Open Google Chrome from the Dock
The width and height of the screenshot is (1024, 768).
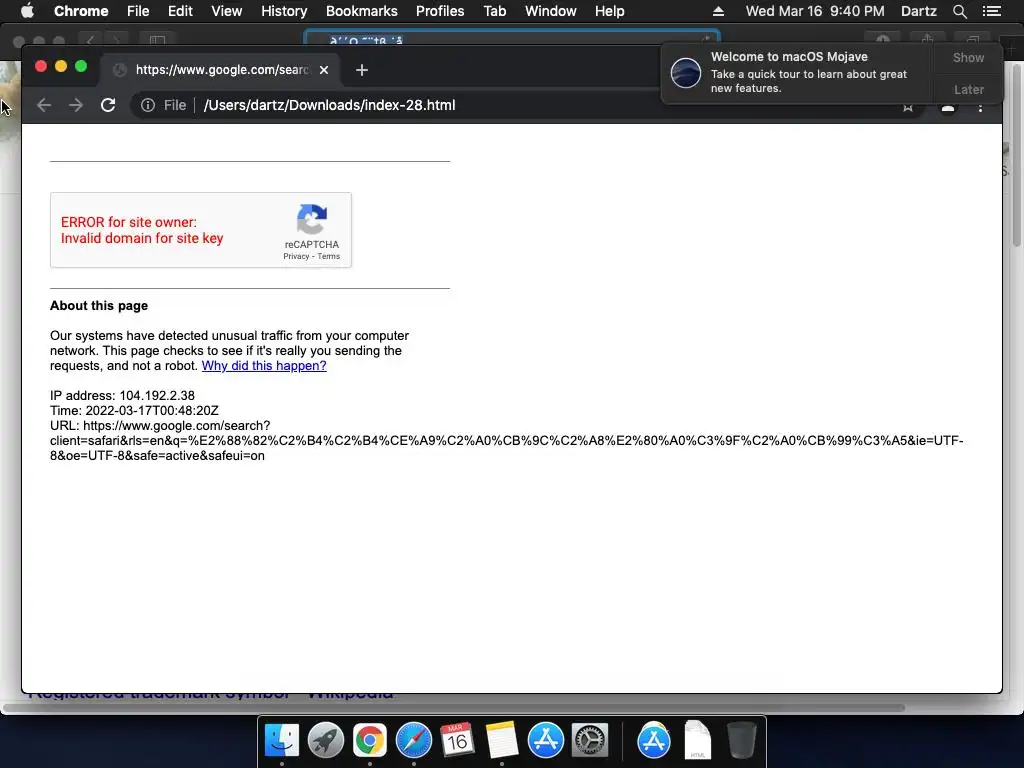370,741
